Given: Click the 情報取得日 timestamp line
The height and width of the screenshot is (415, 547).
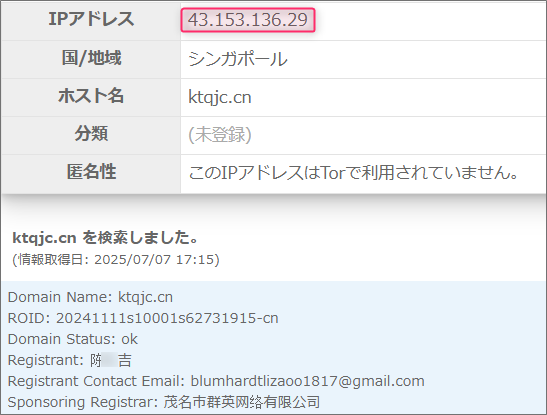Looking at the screenshot, I should pos(116,259).
